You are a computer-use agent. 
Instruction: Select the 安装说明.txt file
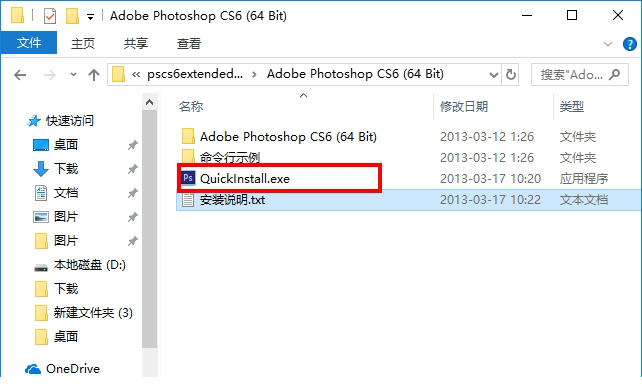coord(232,200)
